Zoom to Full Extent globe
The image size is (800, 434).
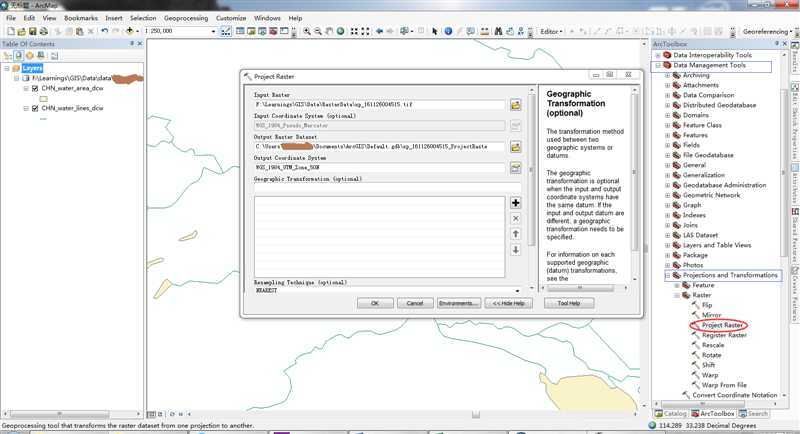340,31
